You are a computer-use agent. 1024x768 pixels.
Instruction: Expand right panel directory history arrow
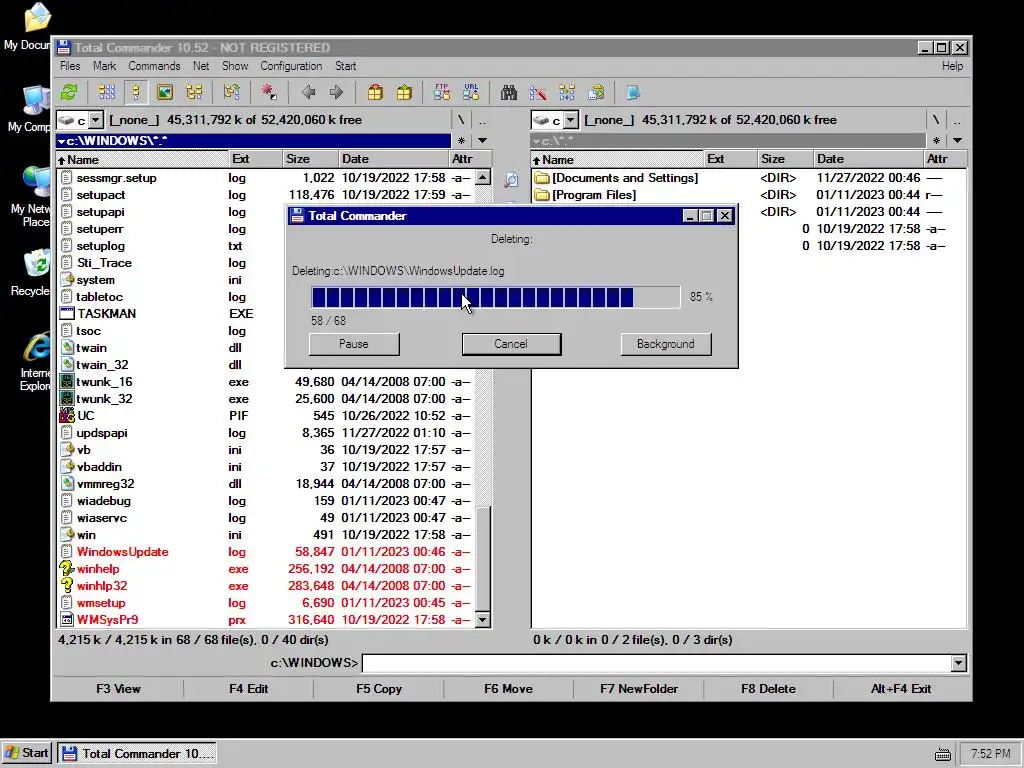(x=957, y=140)
